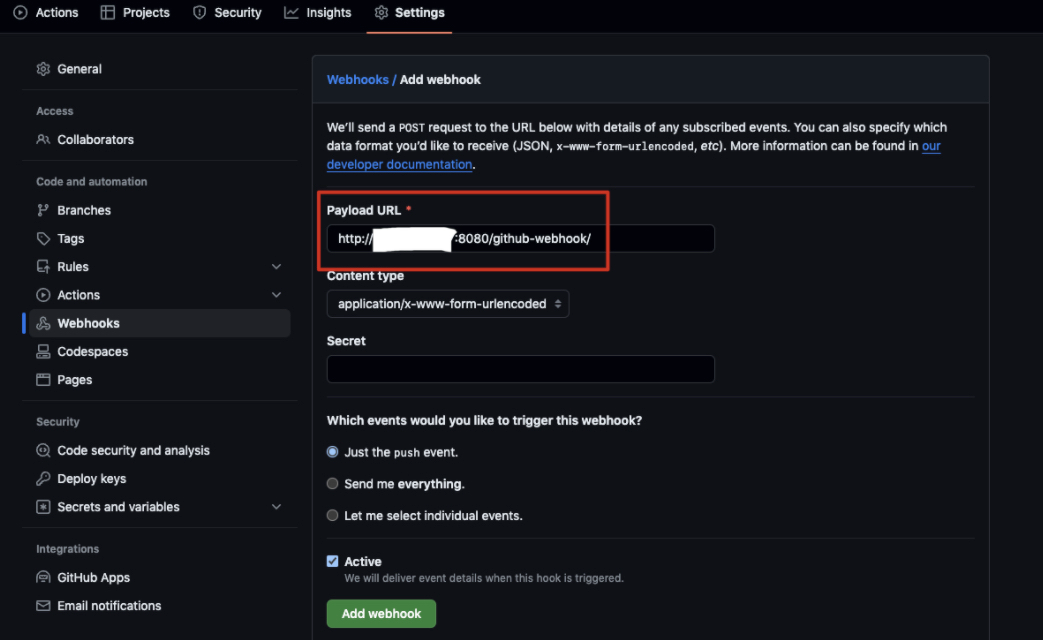Click the Email notifications envelope icon
This screenshot has height=640, width=1043.
click(x=43, y=606)
